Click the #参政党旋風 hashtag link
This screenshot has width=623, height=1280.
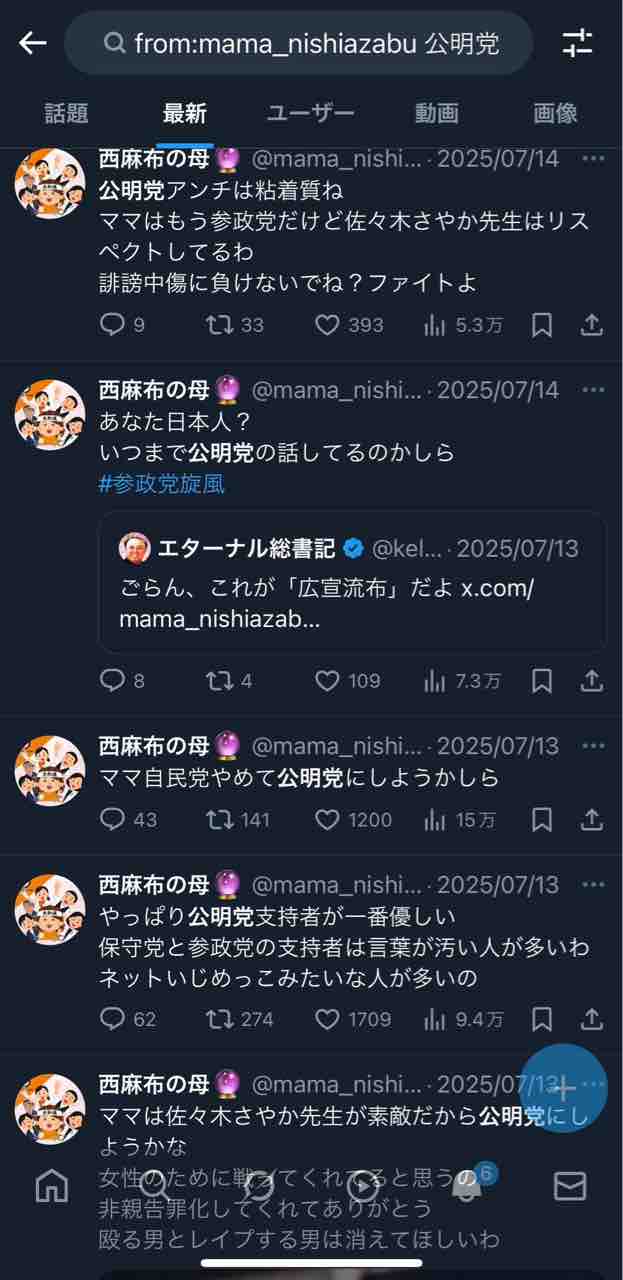162,485
